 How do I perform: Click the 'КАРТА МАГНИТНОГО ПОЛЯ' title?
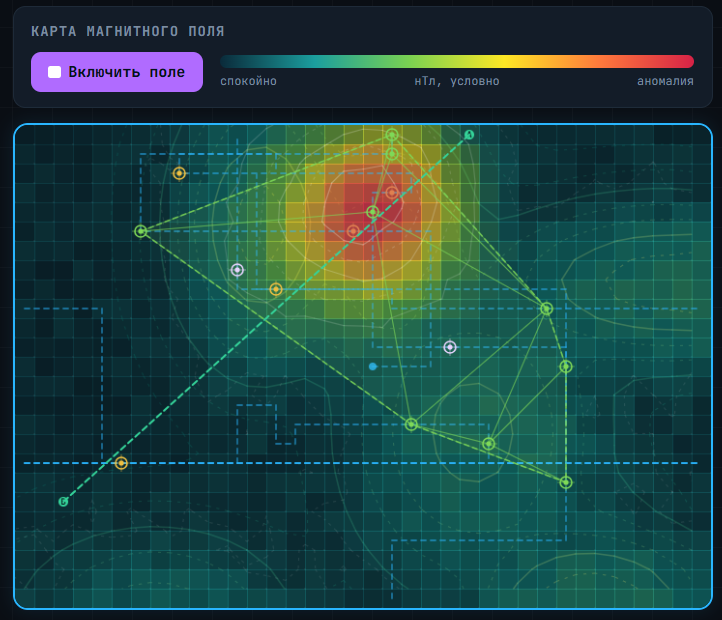click(x=128, y=31)
